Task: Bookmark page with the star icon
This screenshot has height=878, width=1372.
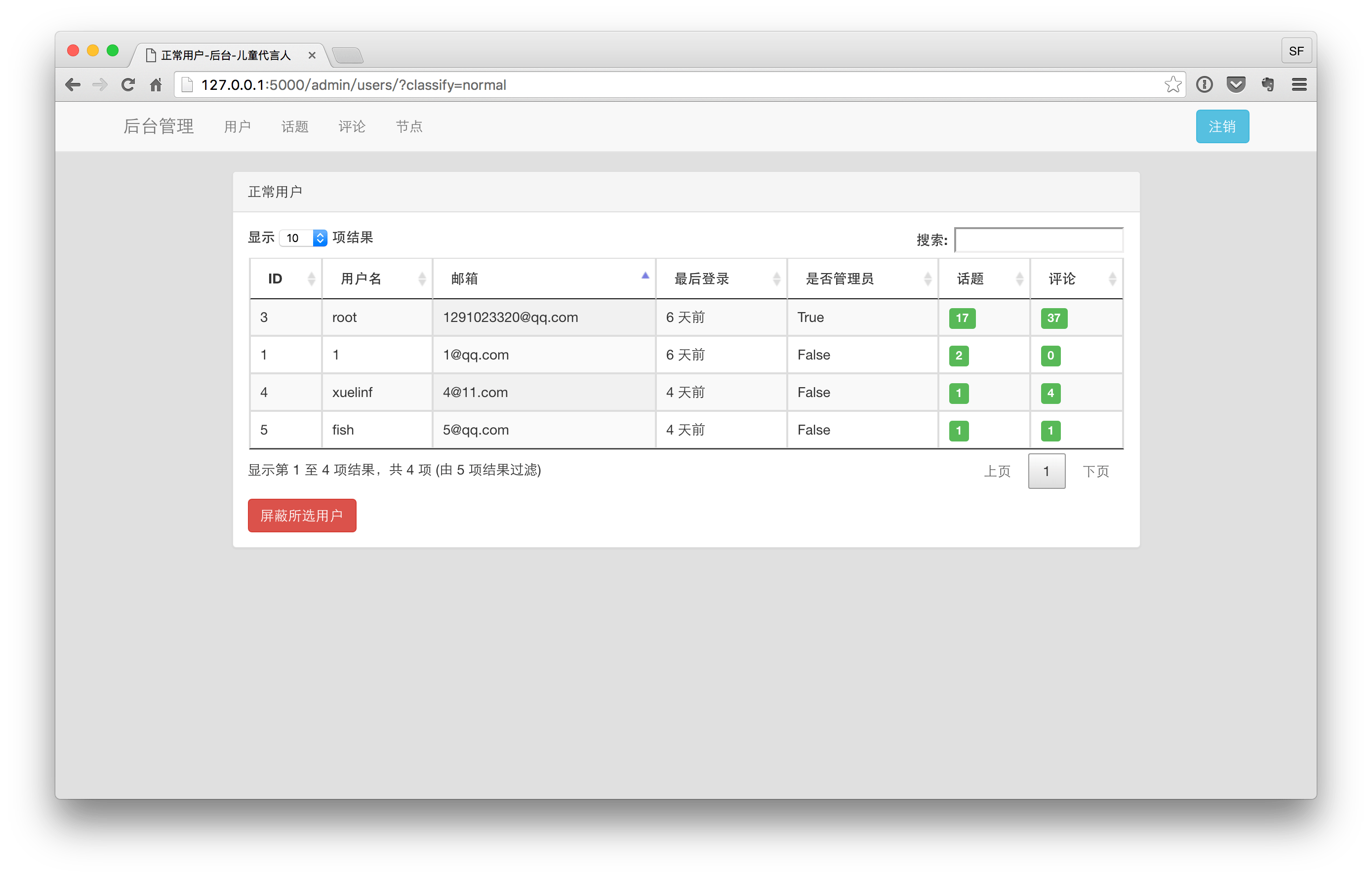Action: [1172, 85]
